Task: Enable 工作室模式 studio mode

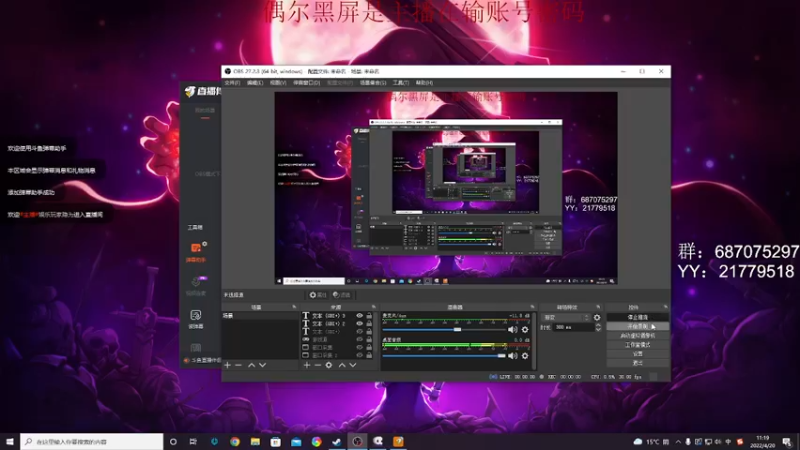Action: click(637, 345)
